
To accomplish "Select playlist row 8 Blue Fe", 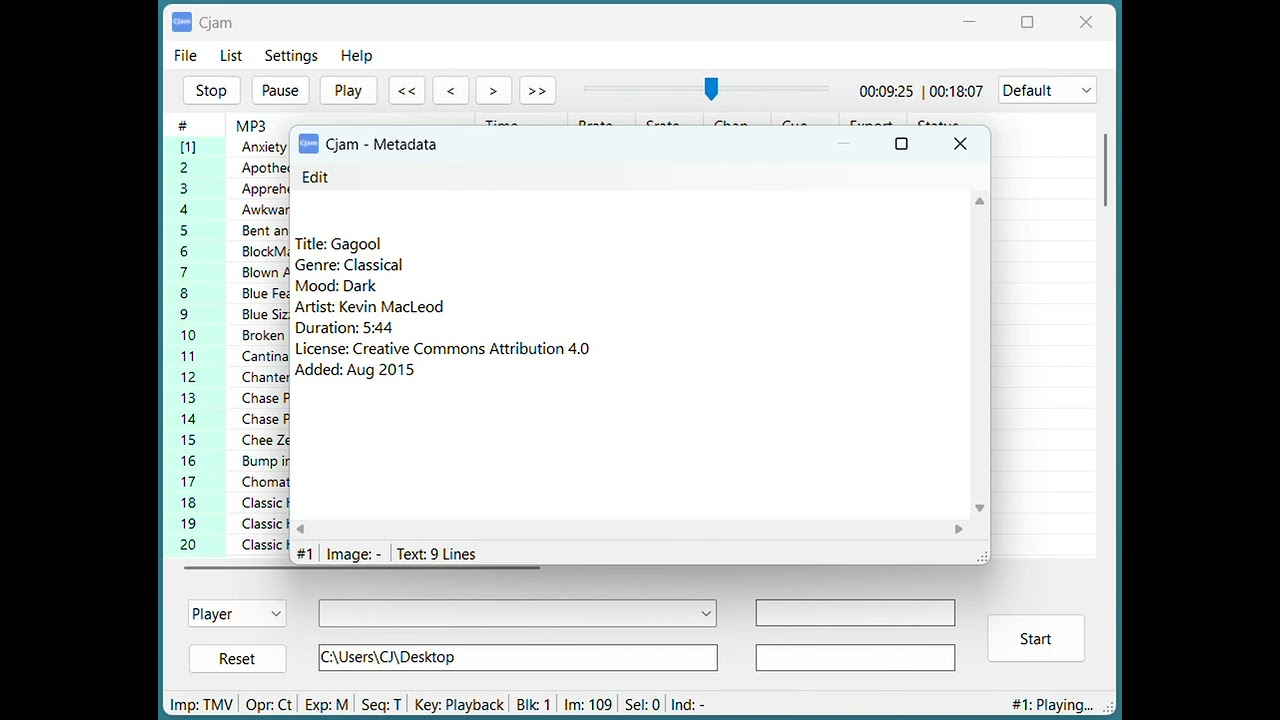I will 229,294.
